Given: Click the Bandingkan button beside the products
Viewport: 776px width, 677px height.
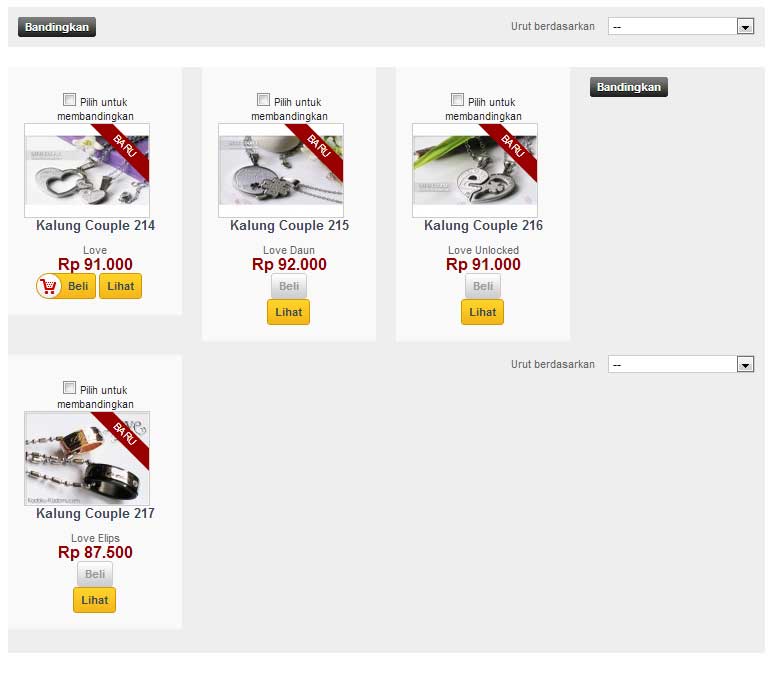Looking at the screenshot, I should click(629, 87).
